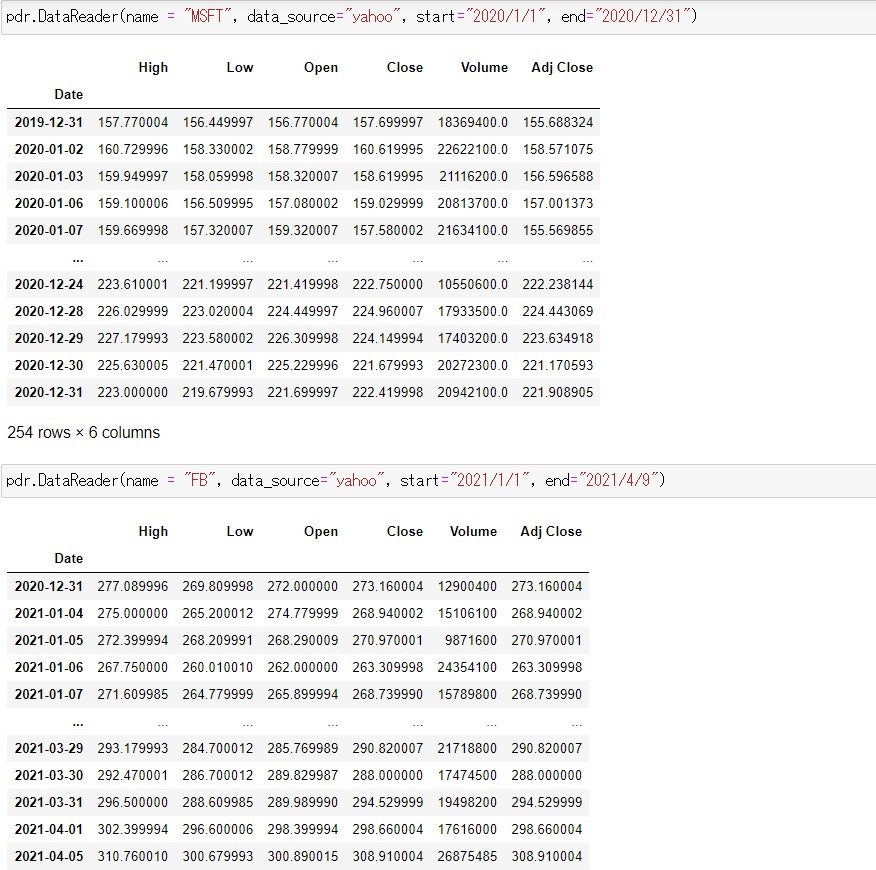Select the Adj Close header in MSFT table
Screen dimensions: 876x870
point(562,68)
